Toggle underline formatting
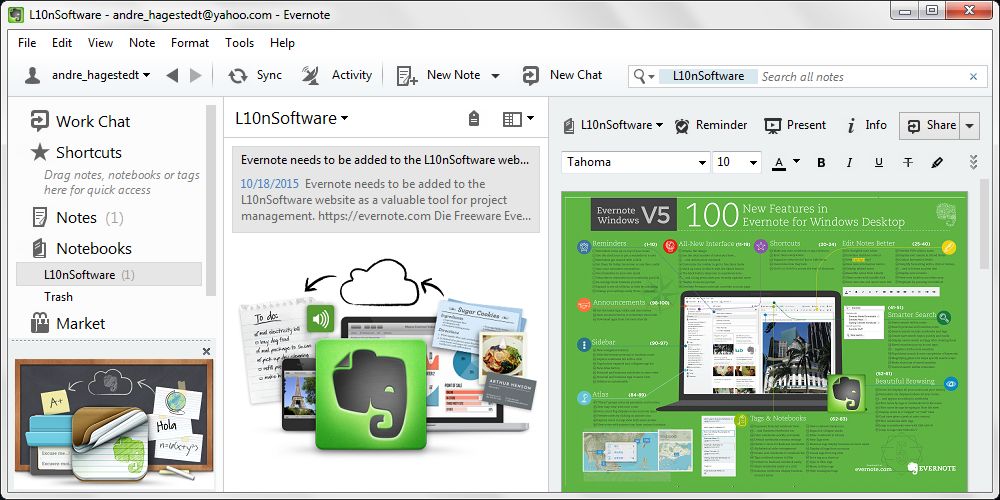Viewport: 1000px width, 500px height. click(x=879, y=163)
